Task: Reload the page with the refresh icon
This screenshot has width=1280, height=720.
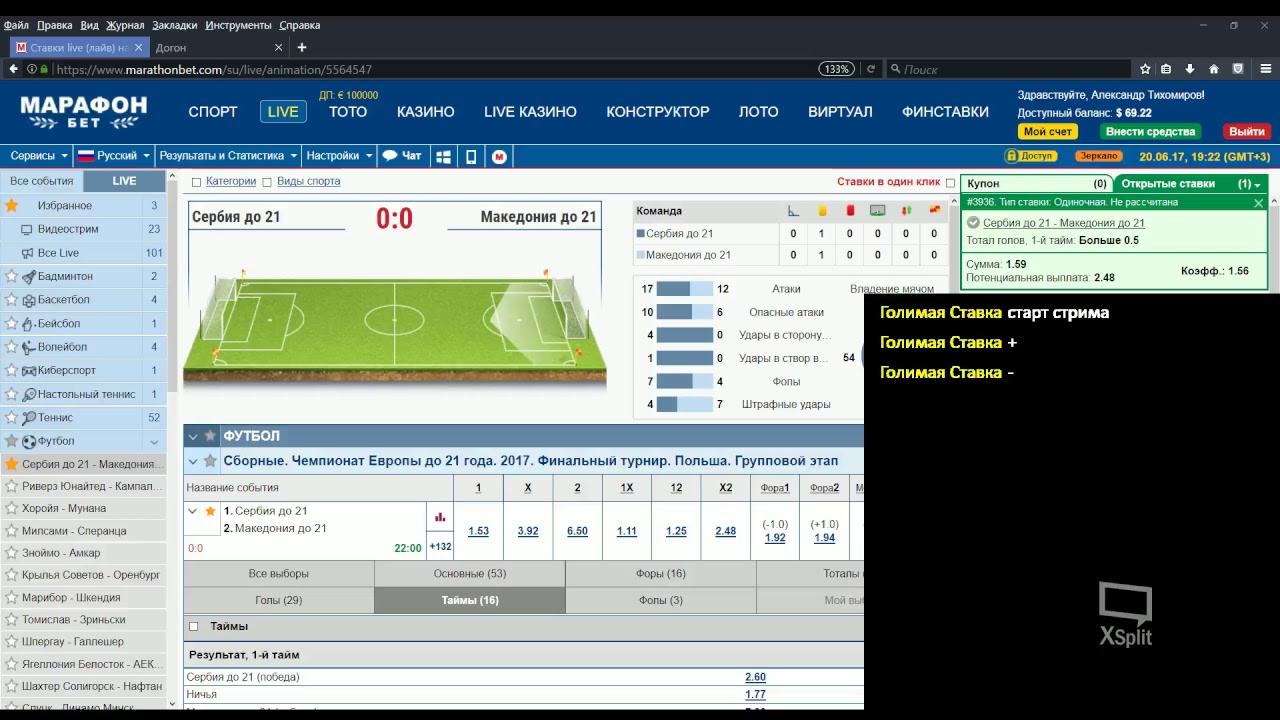Action: point(871,69)
